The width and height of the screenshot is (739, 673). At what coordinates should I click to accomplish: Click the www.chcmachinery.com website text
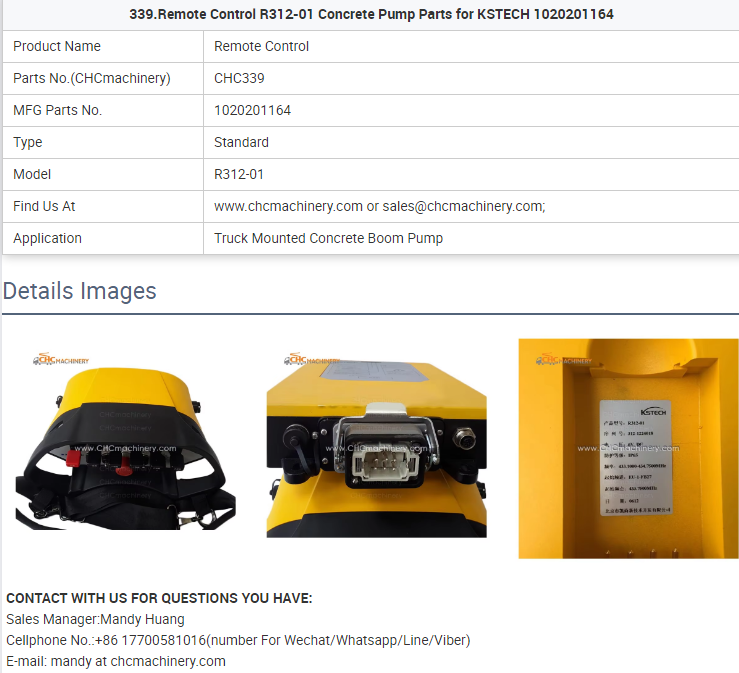pyautogui.click(x=288, y=206)
